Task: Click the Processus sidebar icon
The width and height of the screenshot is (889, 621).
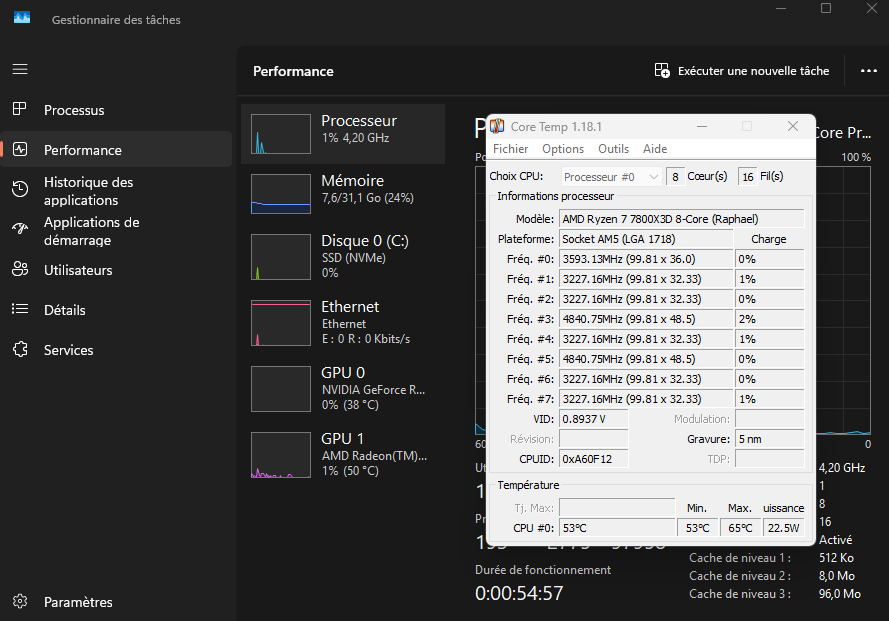Action: pos(20,109)
